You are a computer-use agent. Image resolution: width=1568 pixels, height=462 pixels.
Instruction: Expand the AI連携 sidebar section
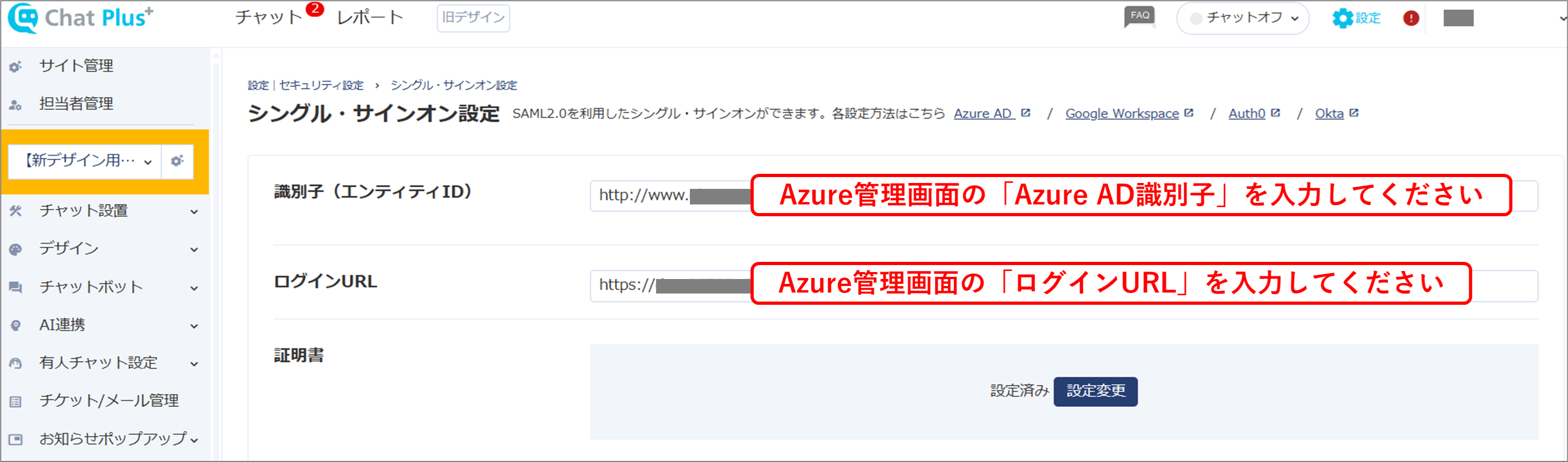pyautogui.click(x=105, y=325)
